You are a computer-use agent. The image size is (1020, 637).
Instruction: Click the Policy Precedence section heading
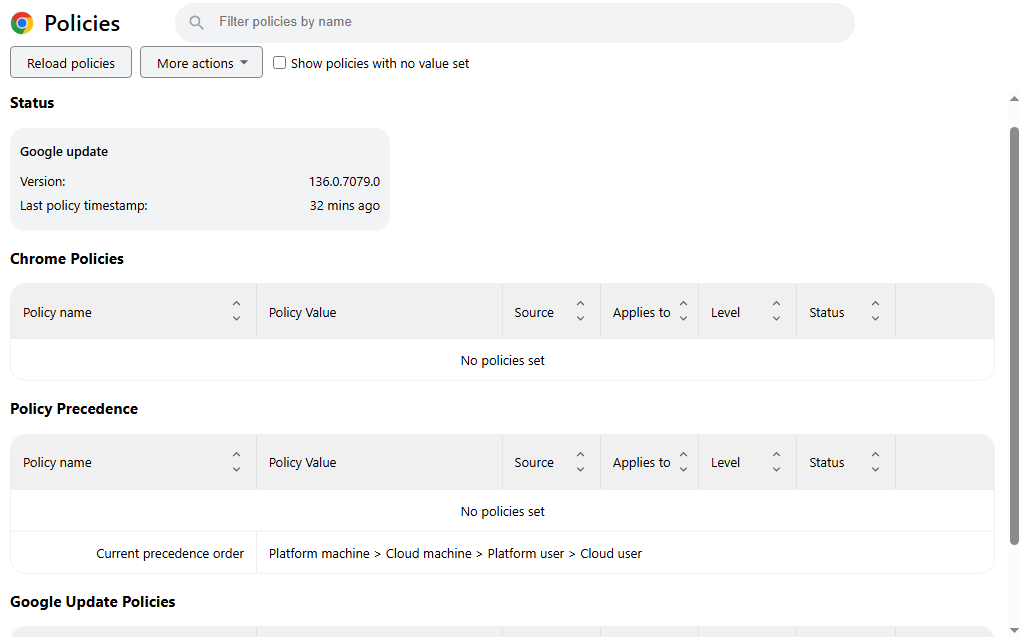[x=74, y=409]
